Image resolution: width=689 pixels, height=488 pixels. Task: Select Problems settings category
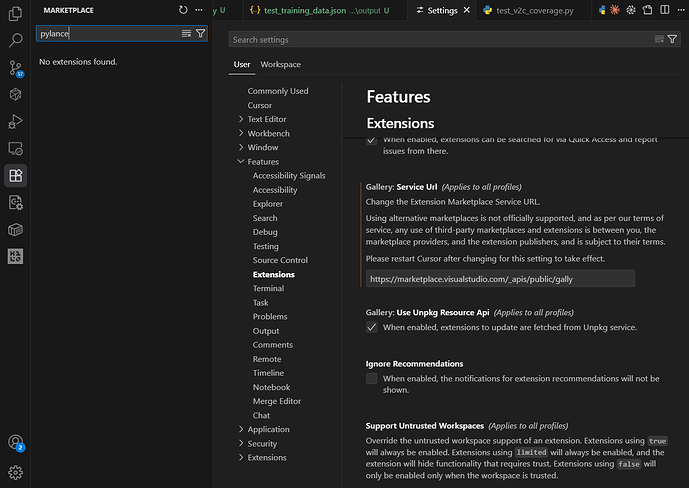click(x=270, y=316)
